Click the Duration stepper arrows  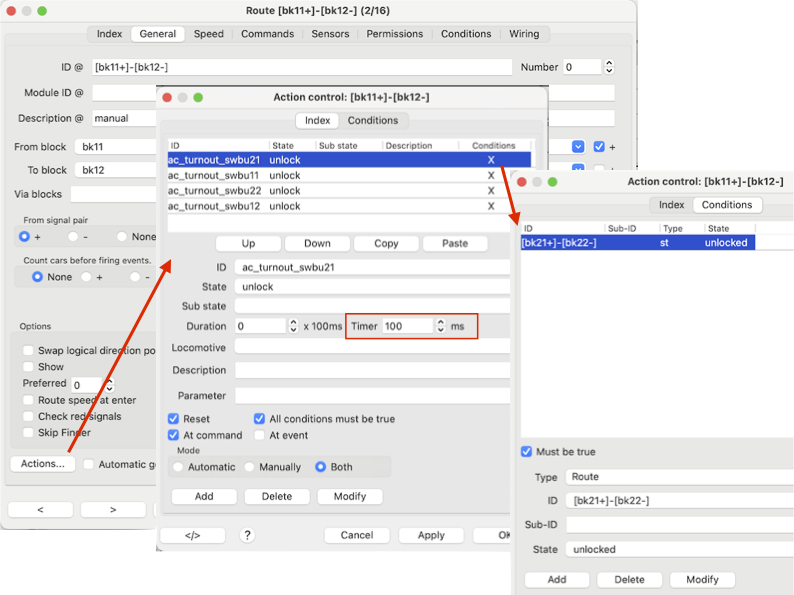tap(293, 326)
